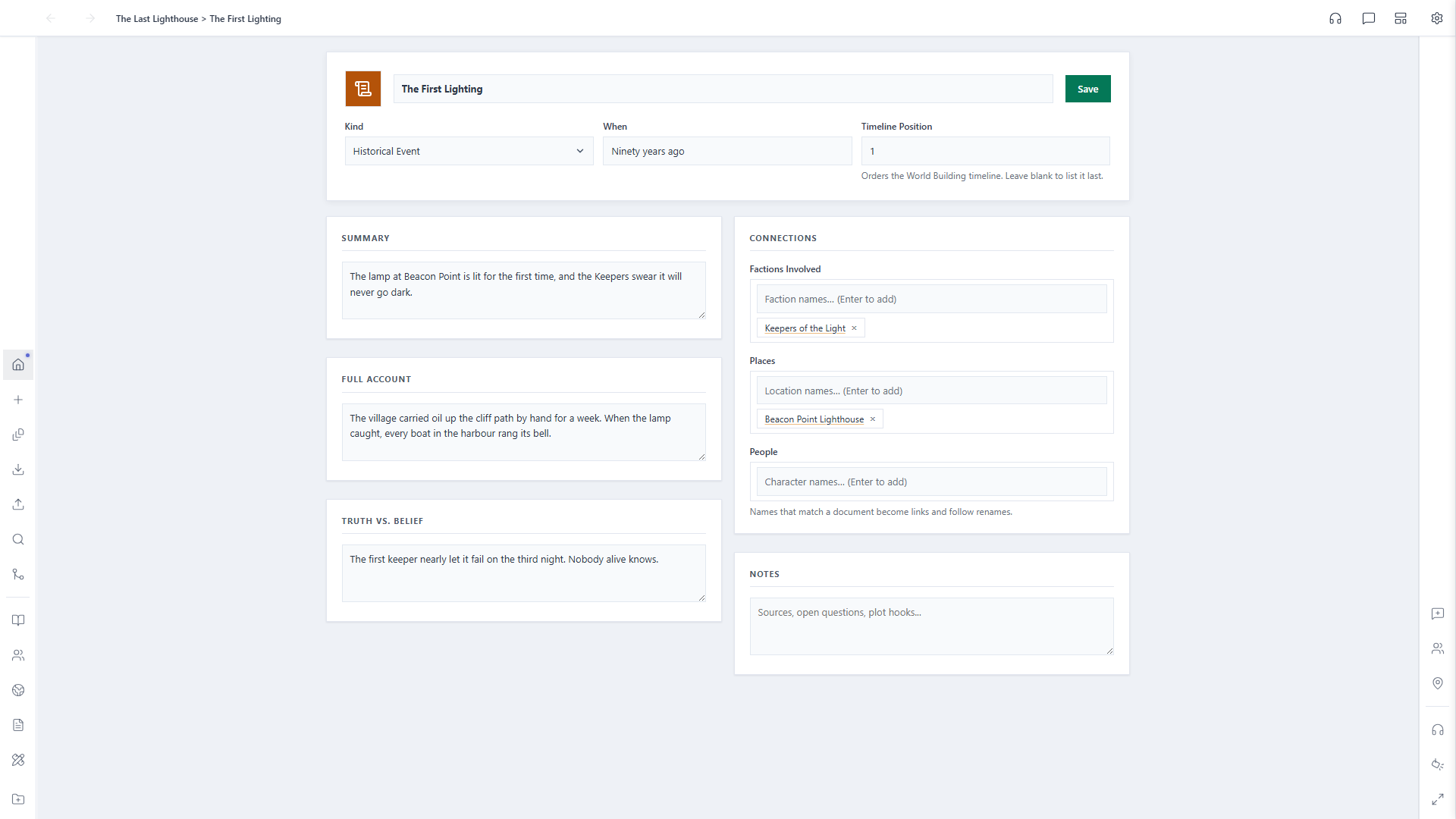Open the settings gear icon
This screenshot has width=1456, height=819.
tap(1437, 18)
